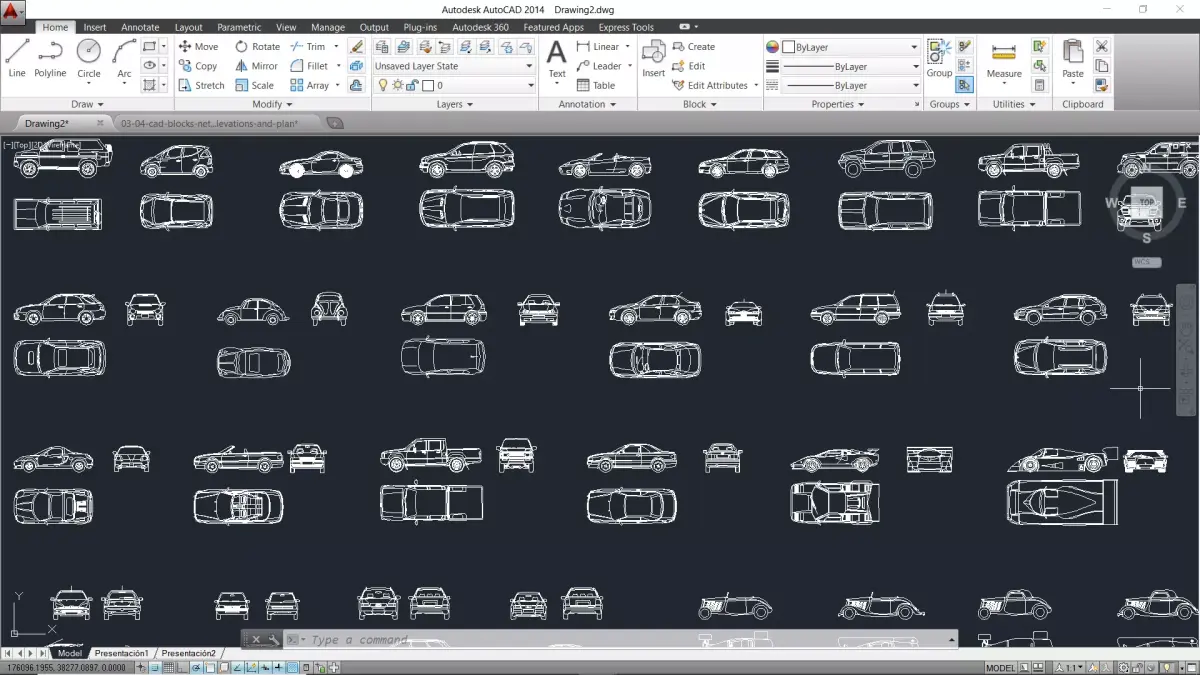Open the Output ribbon tab

(374, 27)
